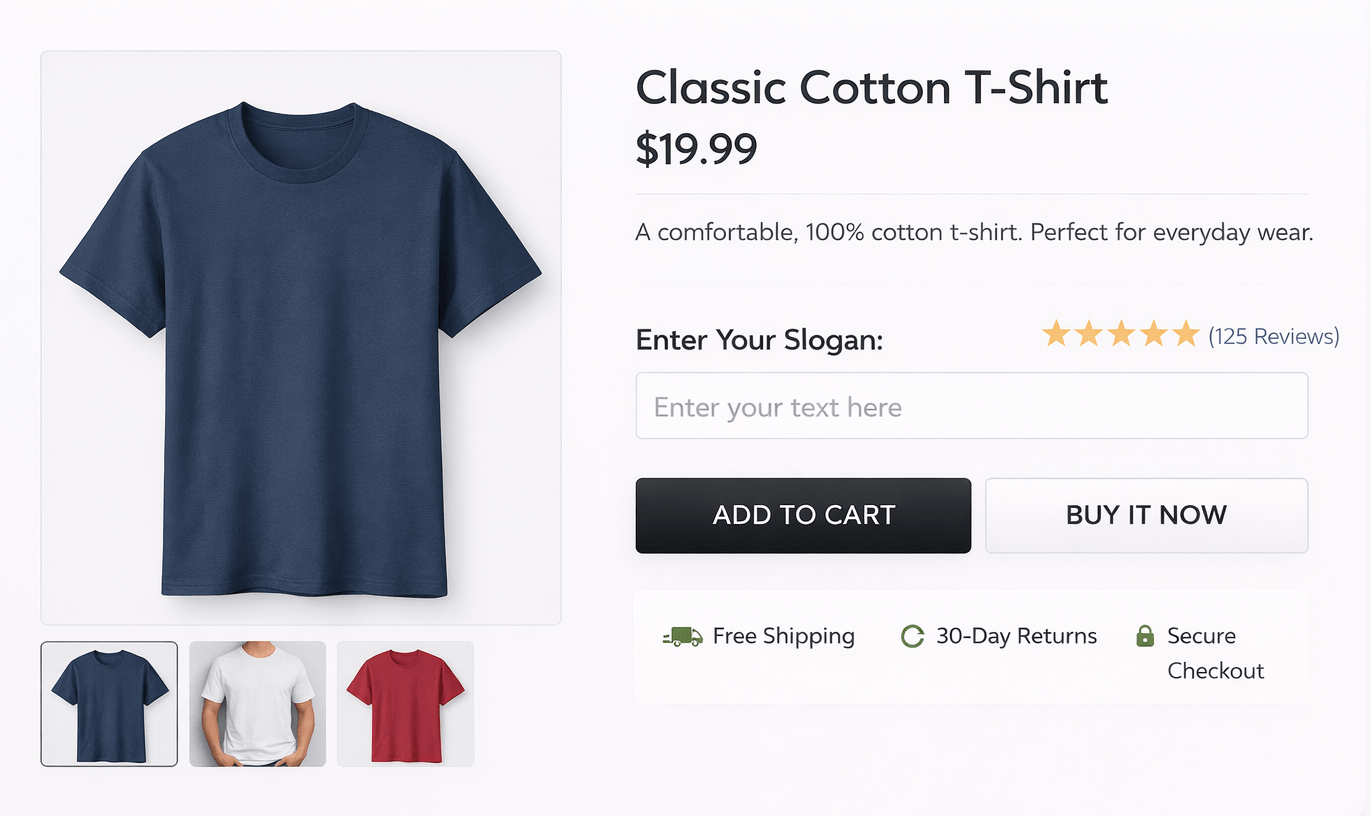Show the red t-shirt thumbnail
Screen dimensions: 1371x816
(x=404, y=703)
